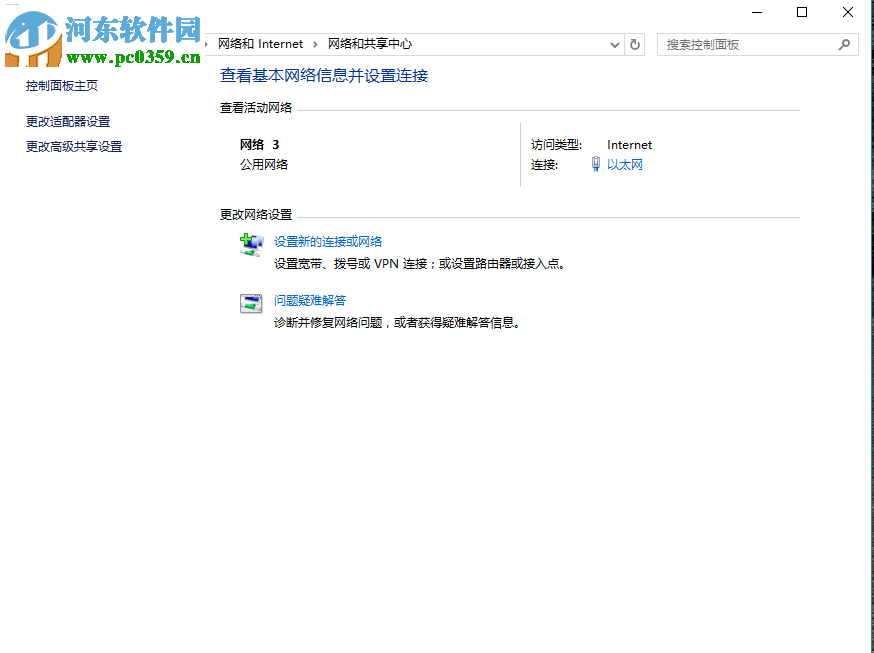Click inside the 搜索控制面板 search field
Viewport: 874px width, 653px height.
pos(745,44)
